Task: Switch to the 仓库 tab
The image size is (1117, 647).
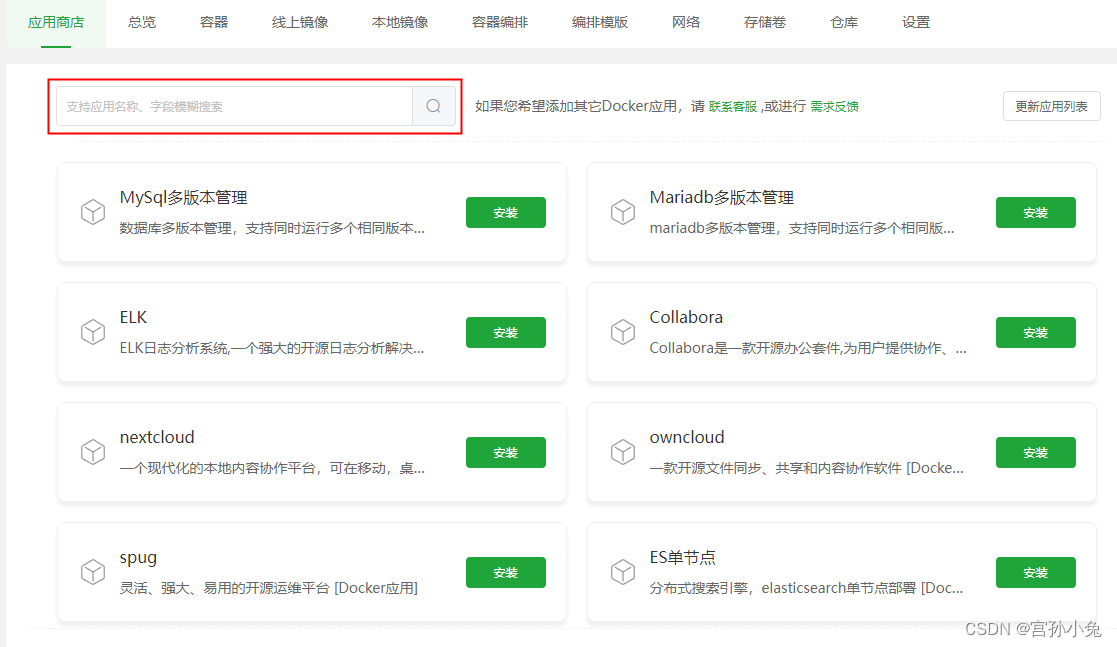Action: [844, 23]
